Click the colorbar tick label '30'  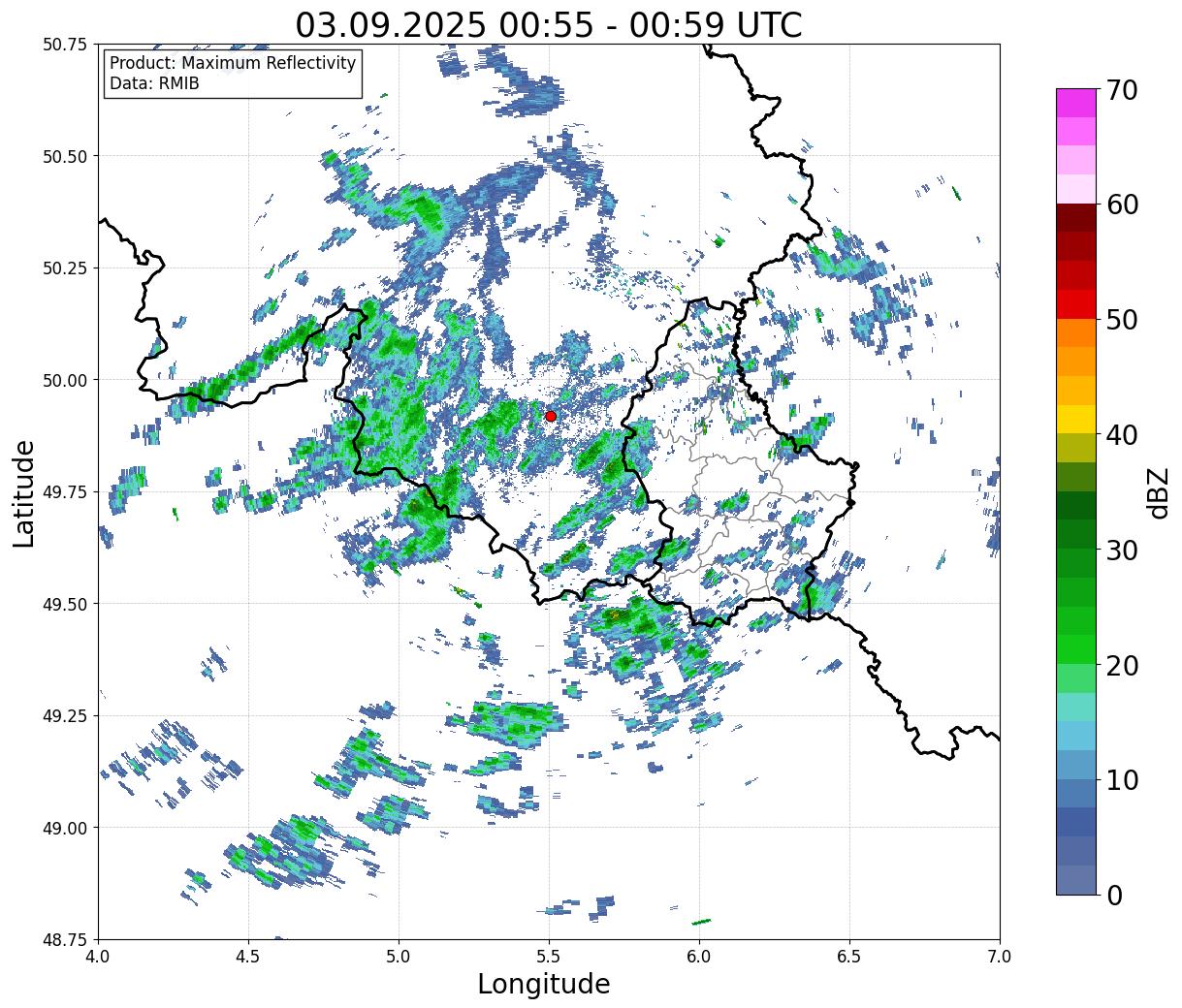click(1122, 550)
